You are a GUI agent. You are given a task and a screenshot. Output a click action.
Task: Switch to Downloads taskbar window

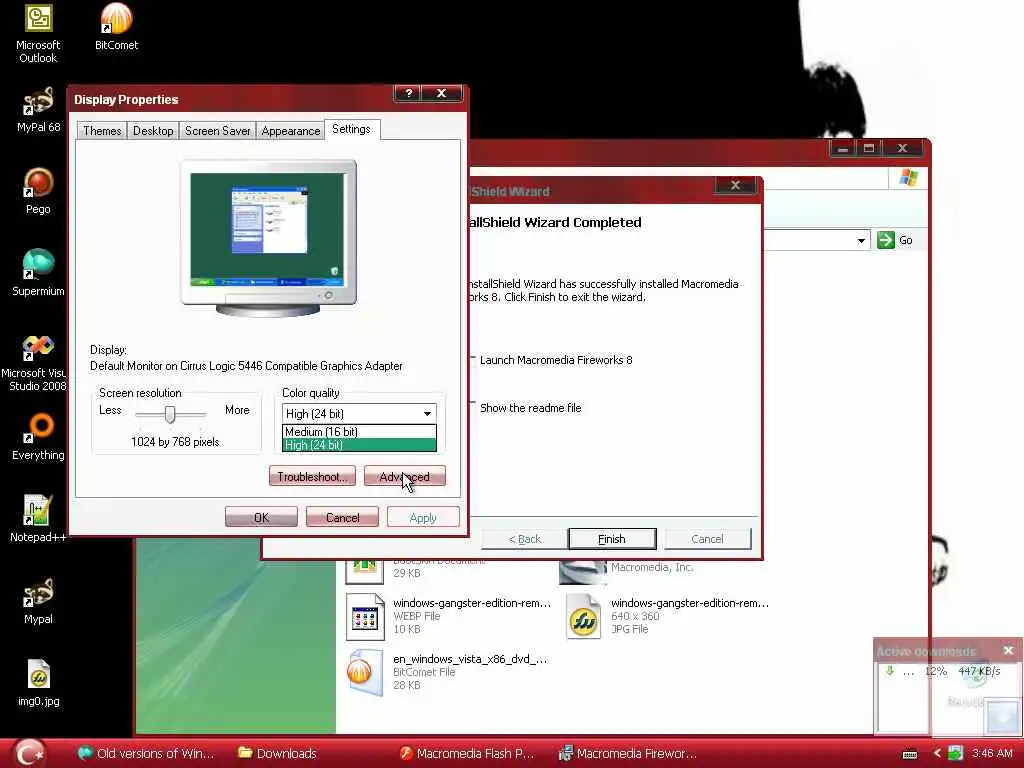278,753
